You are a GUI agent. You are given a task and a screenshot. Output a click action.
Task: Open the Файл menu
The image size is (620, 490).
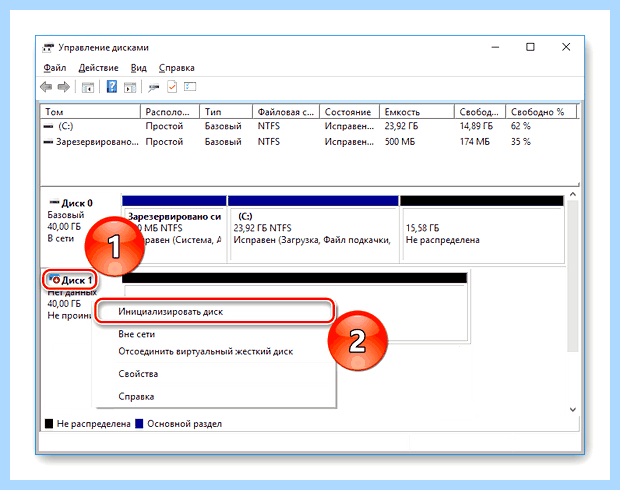coord(55,68)
